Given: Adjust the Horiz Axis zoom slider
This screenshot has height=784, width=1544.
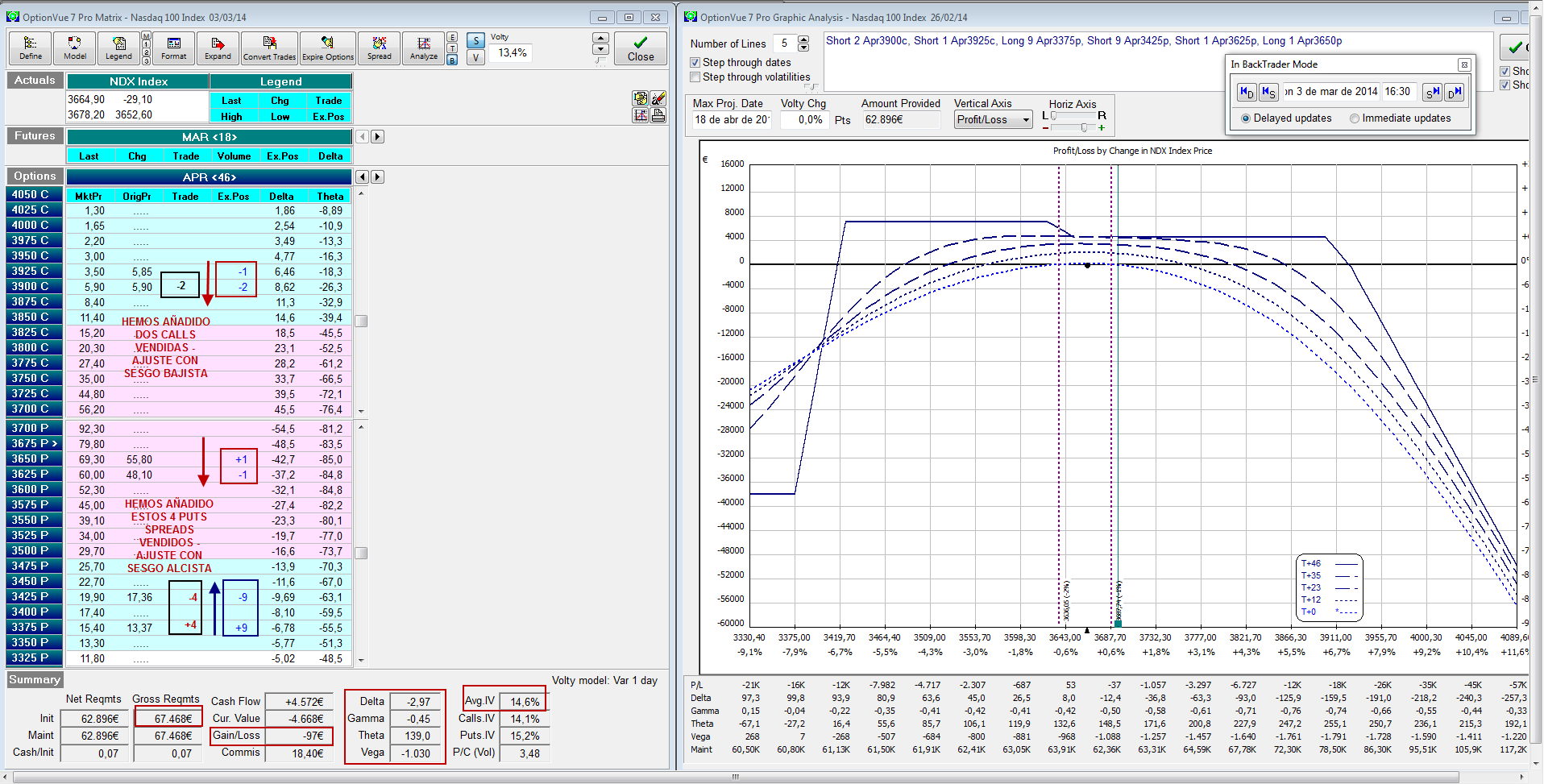Looking at the screenshot, I should [x=1083, y=127].
